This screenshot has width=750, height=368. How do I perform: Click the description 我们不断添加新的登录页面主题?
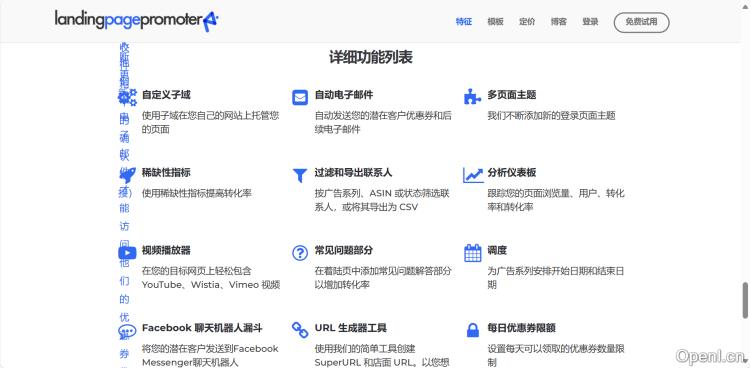(551, 115)
